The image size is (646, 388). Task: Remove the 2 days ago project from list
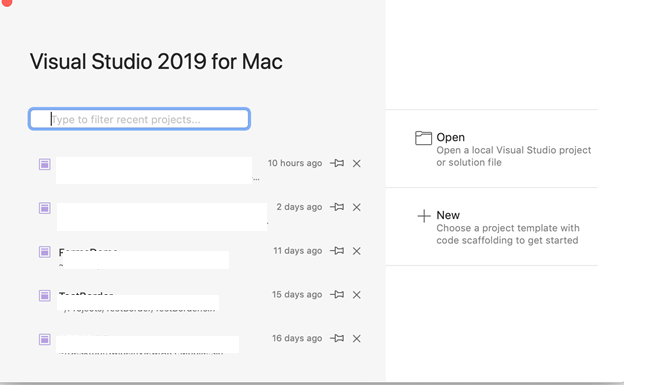coord(357,207)
